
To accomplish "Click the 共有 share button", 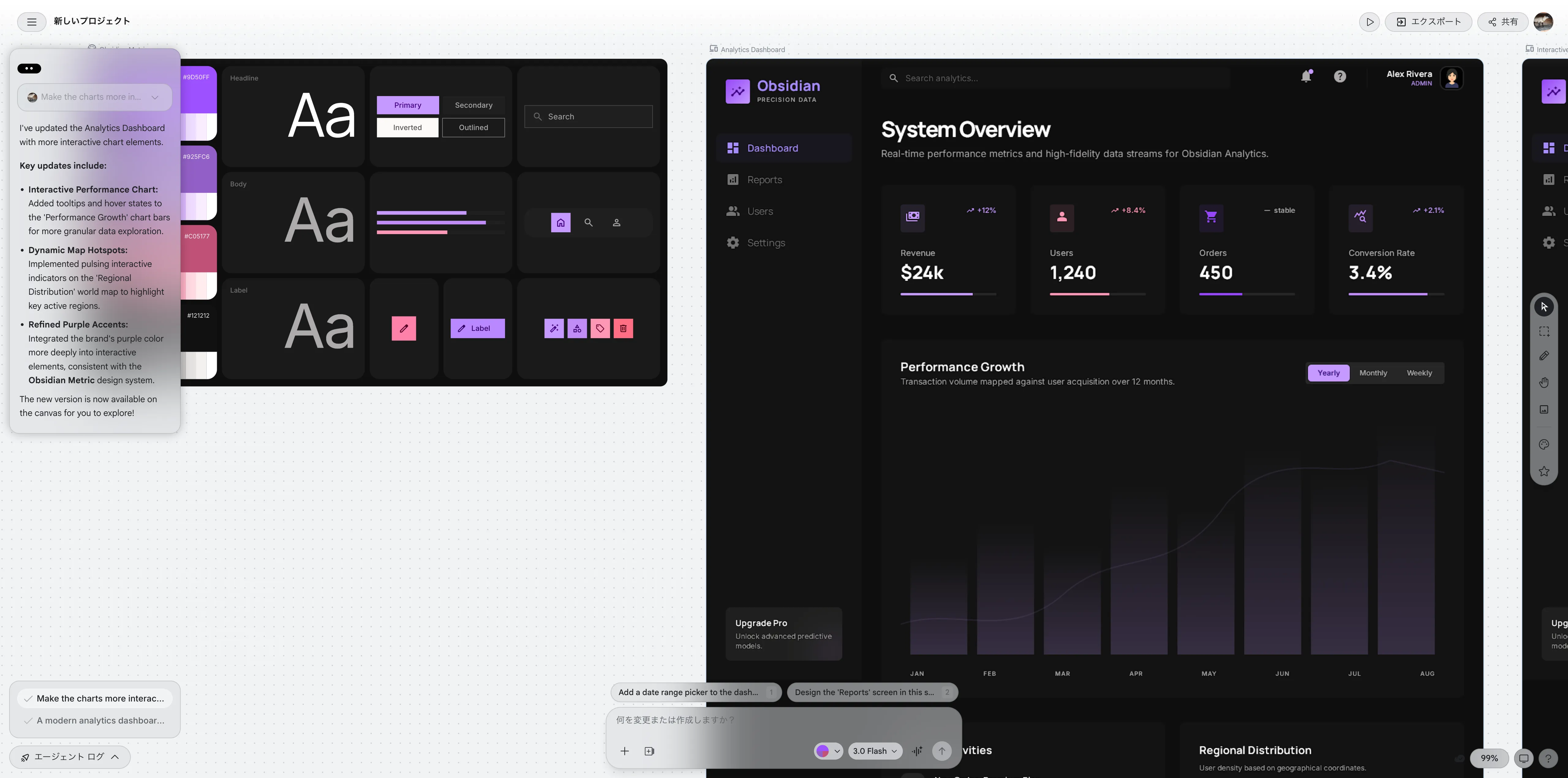I will click(1502, 22).
